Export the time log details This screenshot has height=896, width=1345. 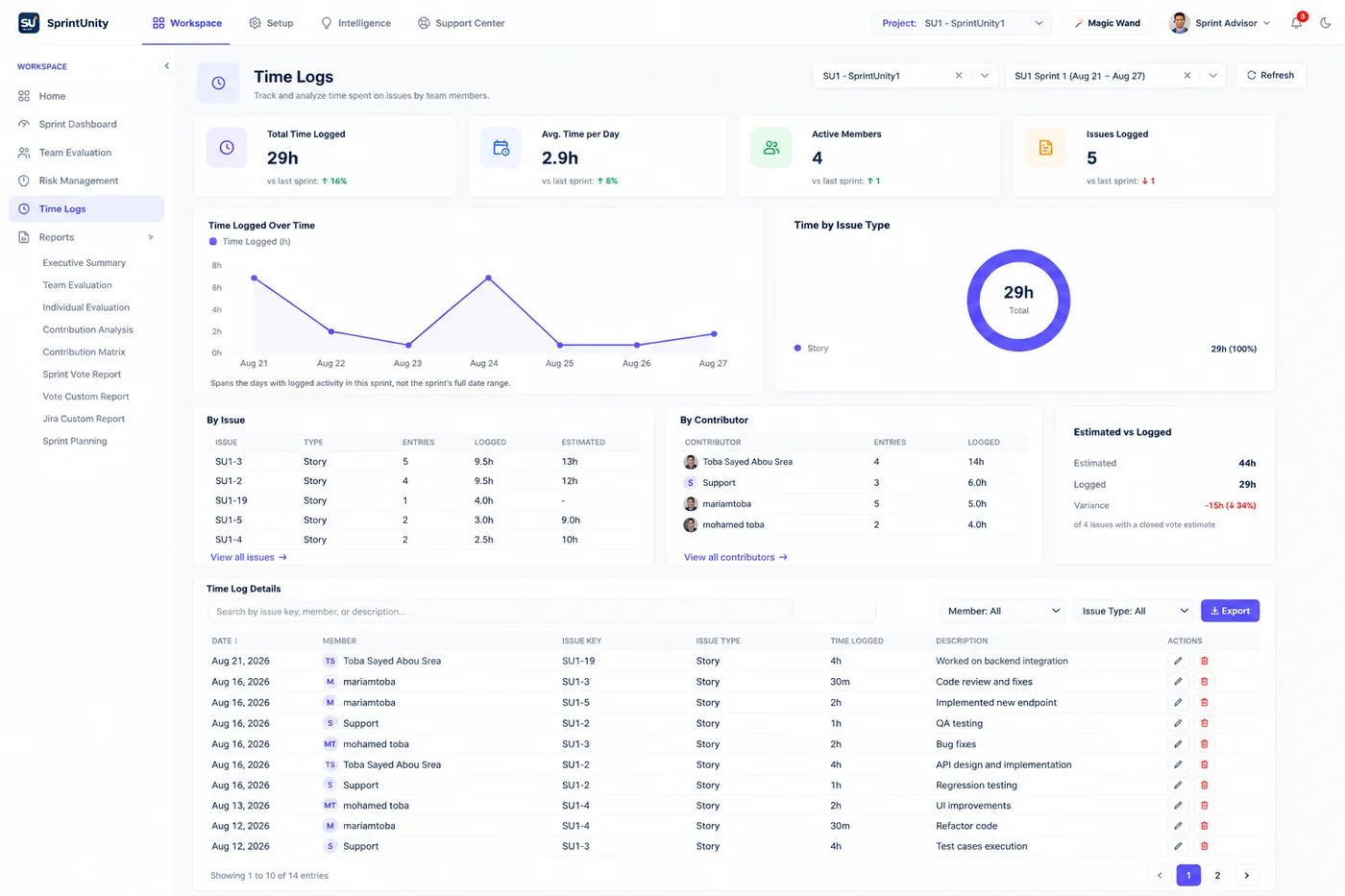[x=1230, y=611]
